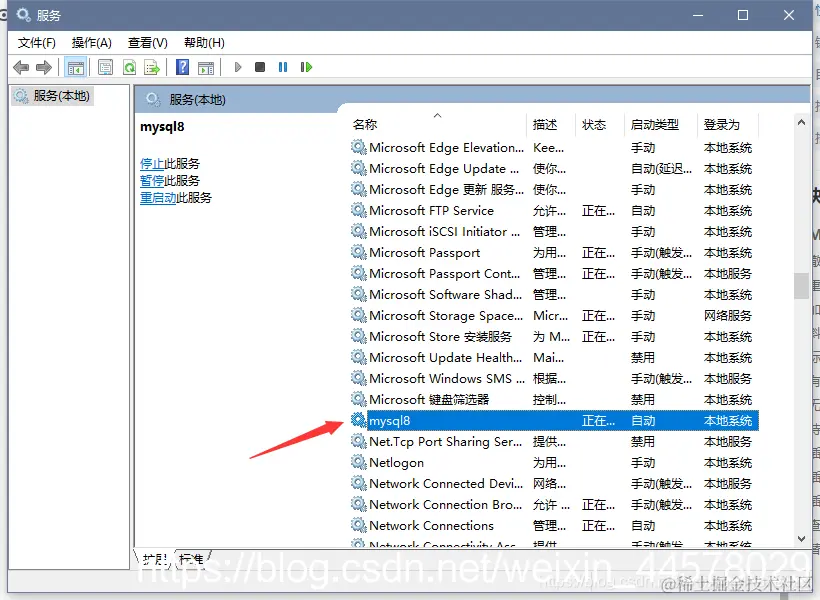Open the 查看(V) menu

pyautogui.click(x=148, y=43)
